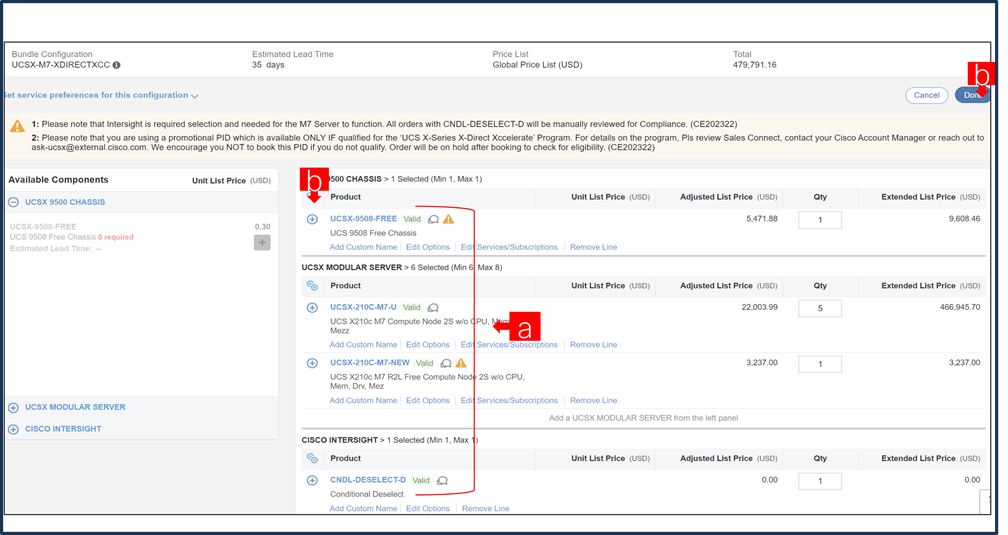Click the Qty field for UCSX-9508-FREE
Screen dimensions: 1008x535
tap(820, 220)
